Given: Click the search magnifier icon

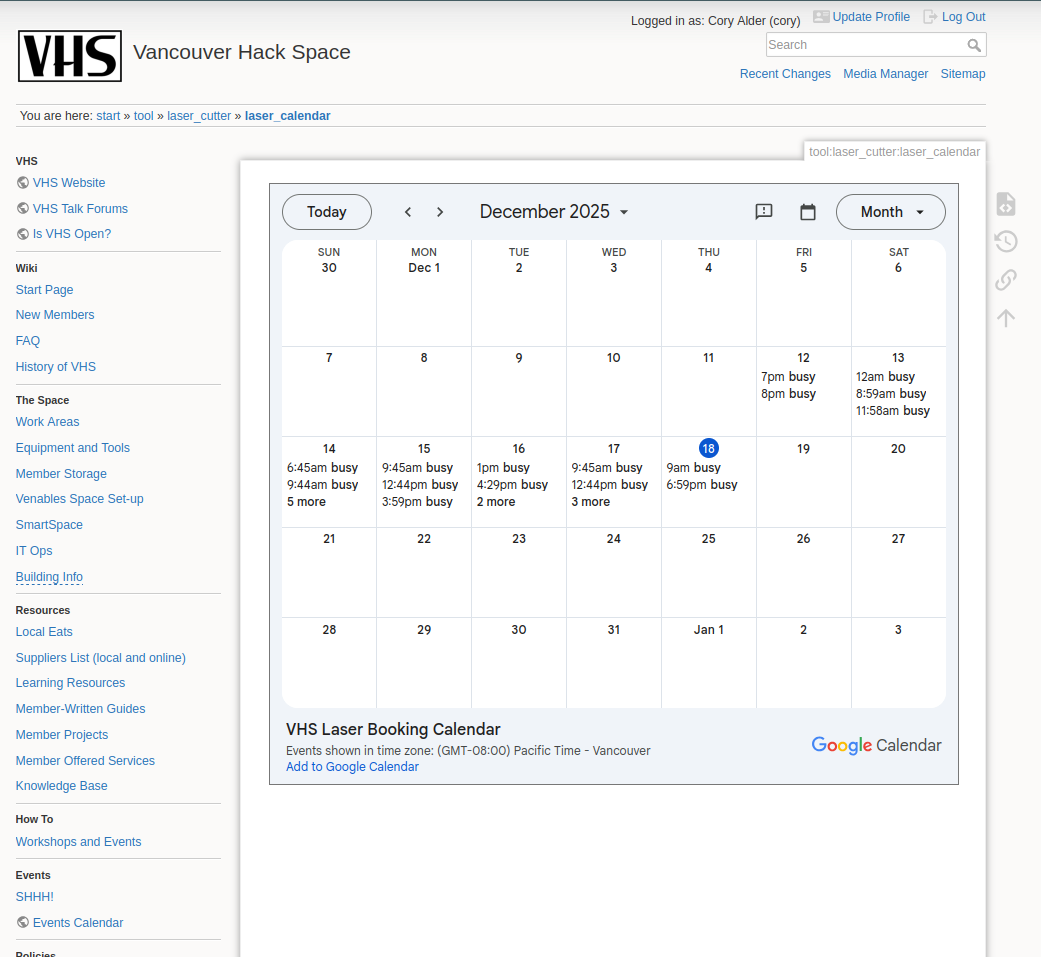Looking at the screenshot, I should 974,45.
